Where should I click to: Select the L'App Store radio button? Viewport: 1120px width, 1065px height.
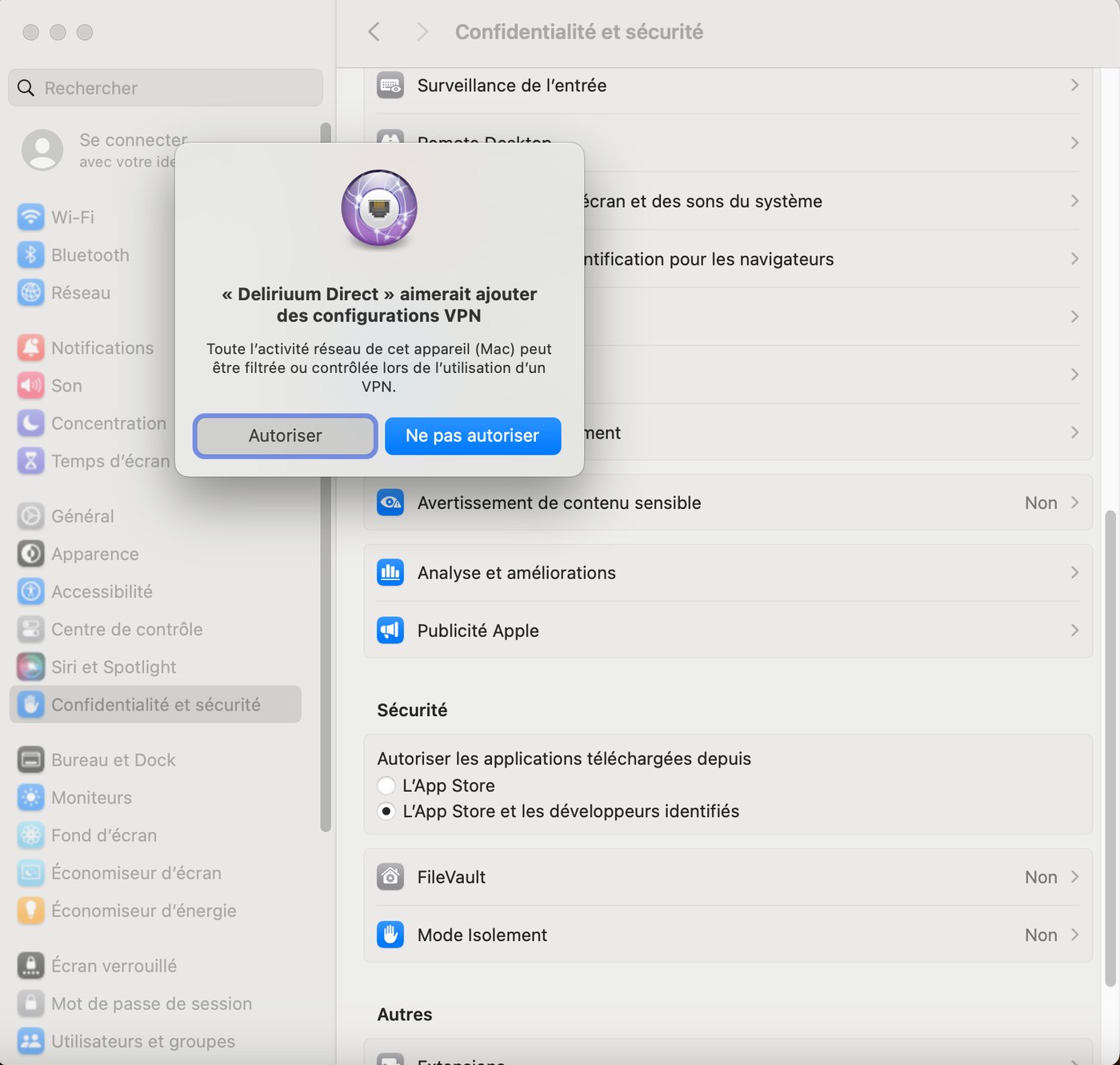click(x=386, y=785)
